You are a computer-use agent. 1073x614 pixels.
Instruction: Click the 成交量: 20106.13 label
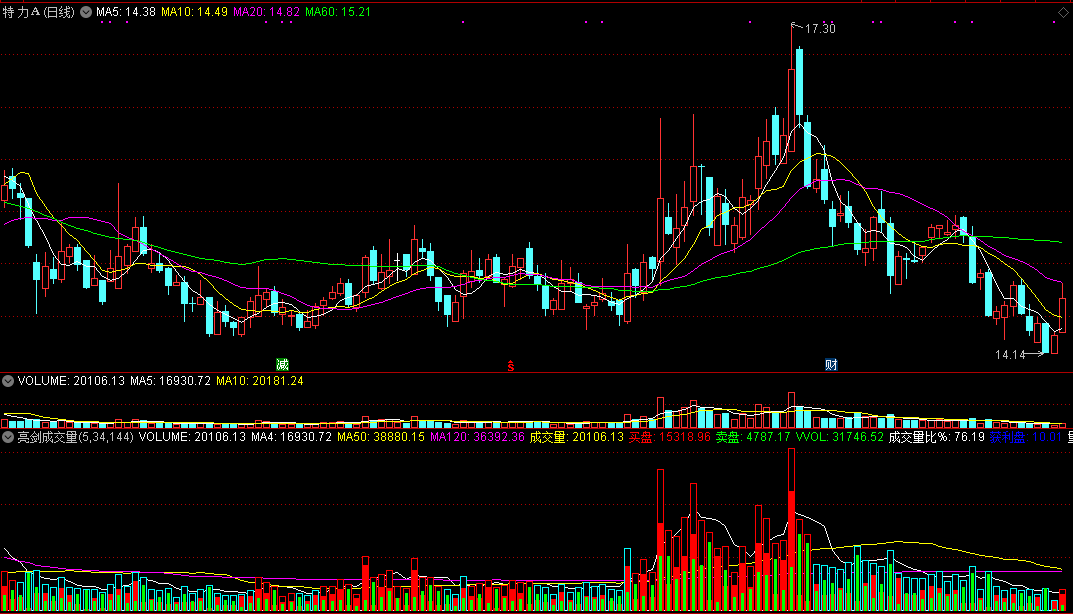(577, 437)
